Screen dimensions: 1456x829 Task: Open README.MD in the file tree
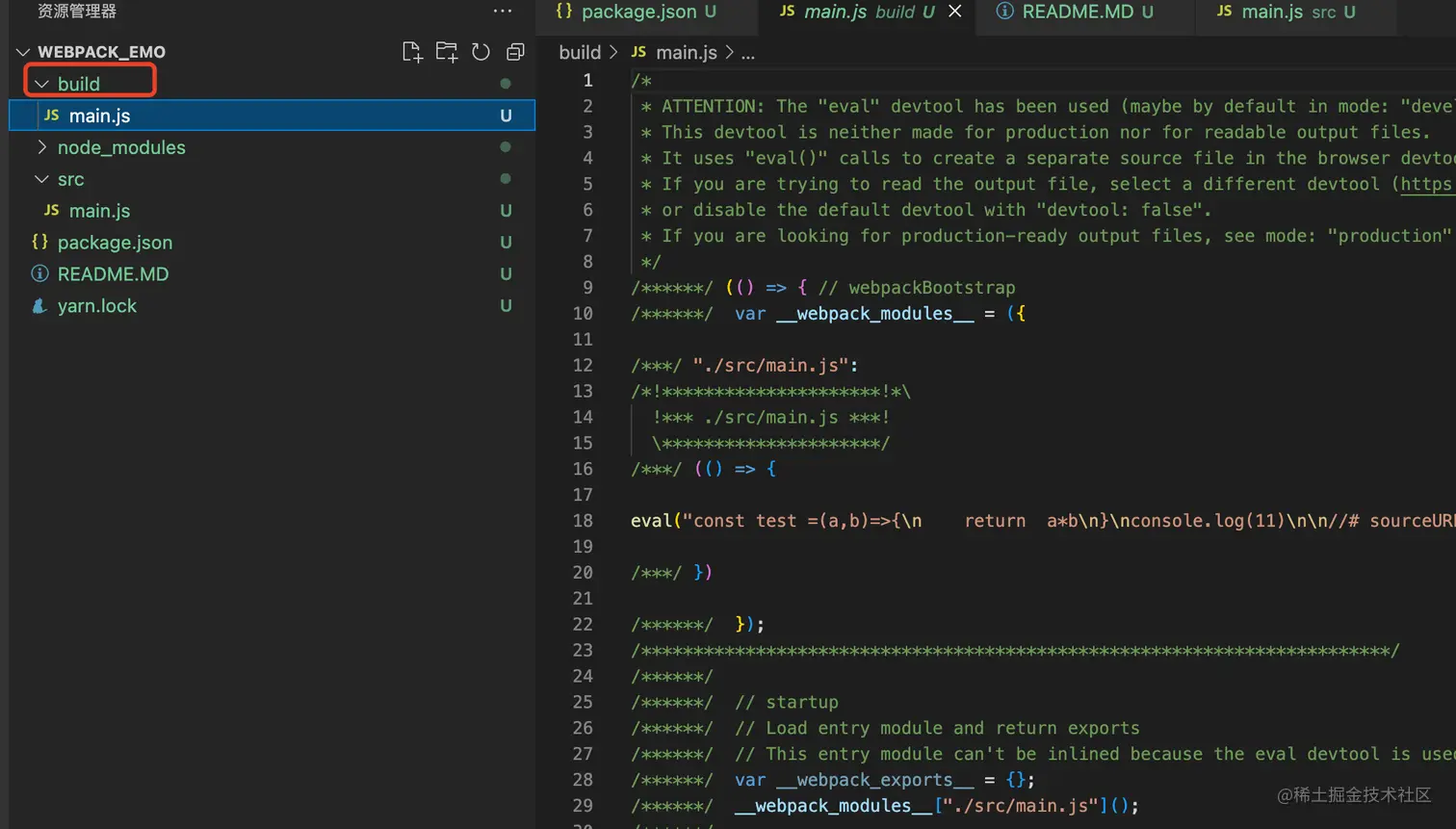click(272, 274)
